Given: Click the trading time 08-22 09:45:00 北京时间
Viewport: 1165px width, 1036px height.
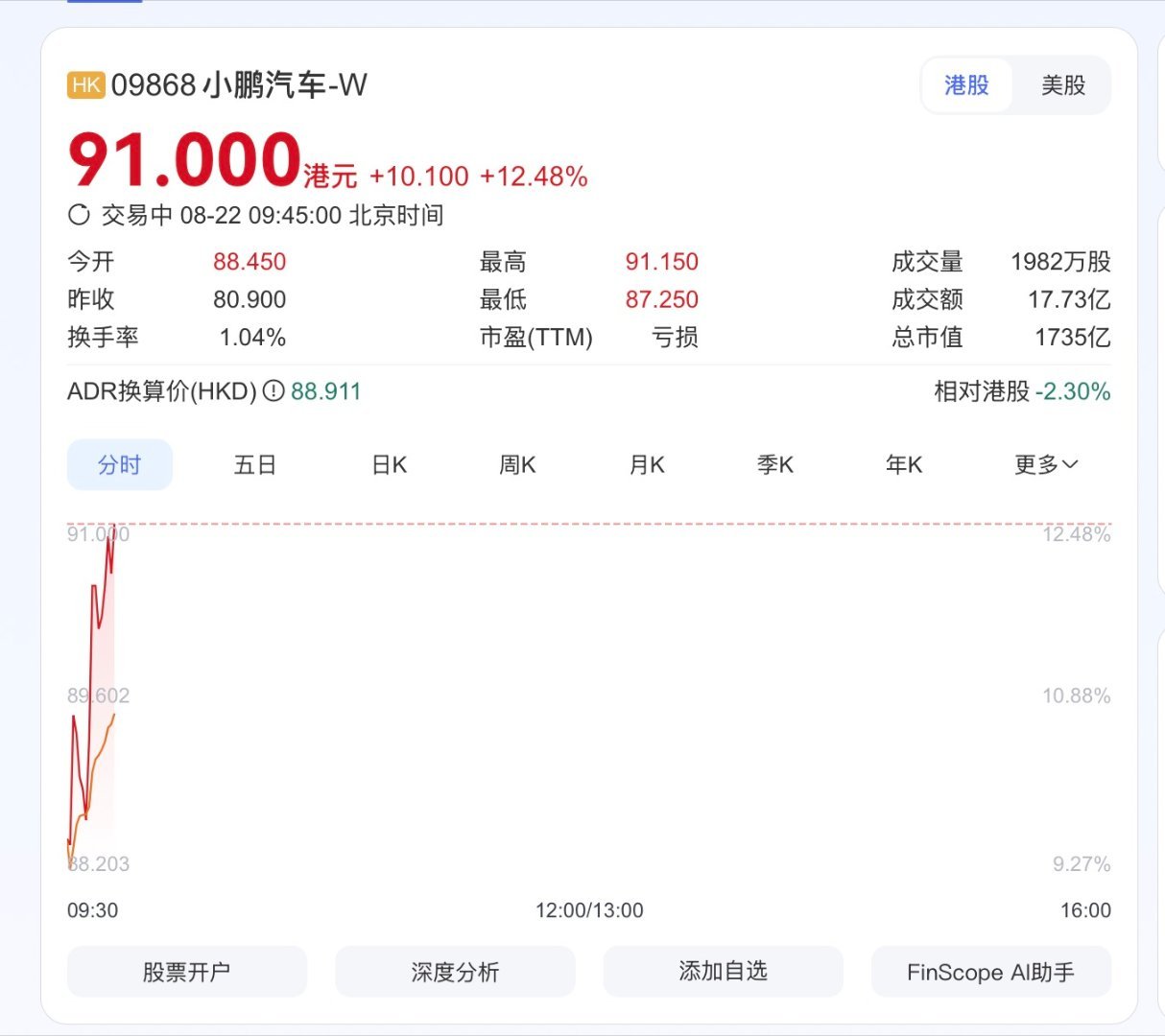Looking at the screenshot, I should click(312, 215).
